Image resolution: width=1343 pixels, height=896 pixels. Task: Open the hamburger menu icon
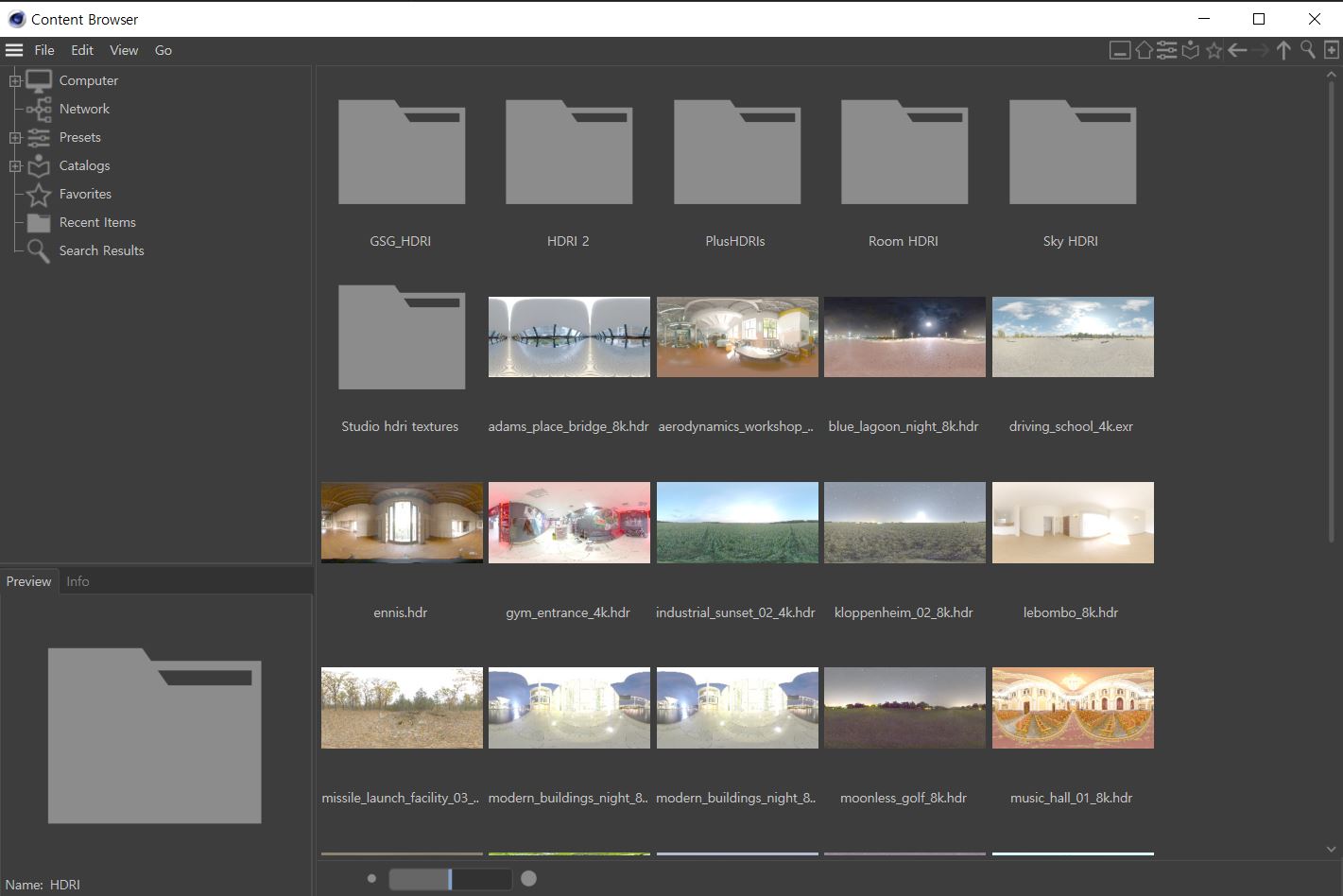tap(14, 50)
